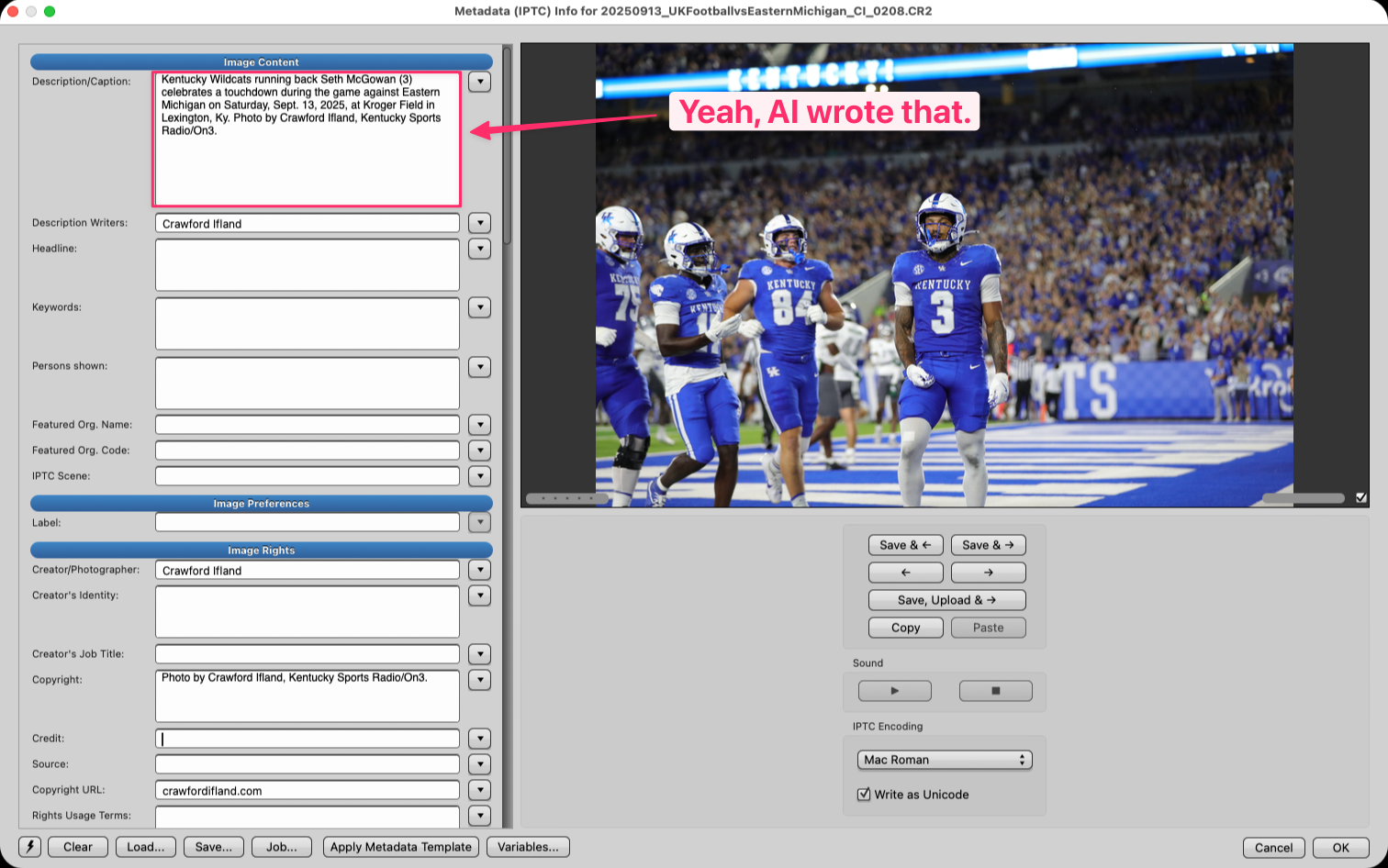Toggle the Write as Unicode checkbox

point(864,795)
